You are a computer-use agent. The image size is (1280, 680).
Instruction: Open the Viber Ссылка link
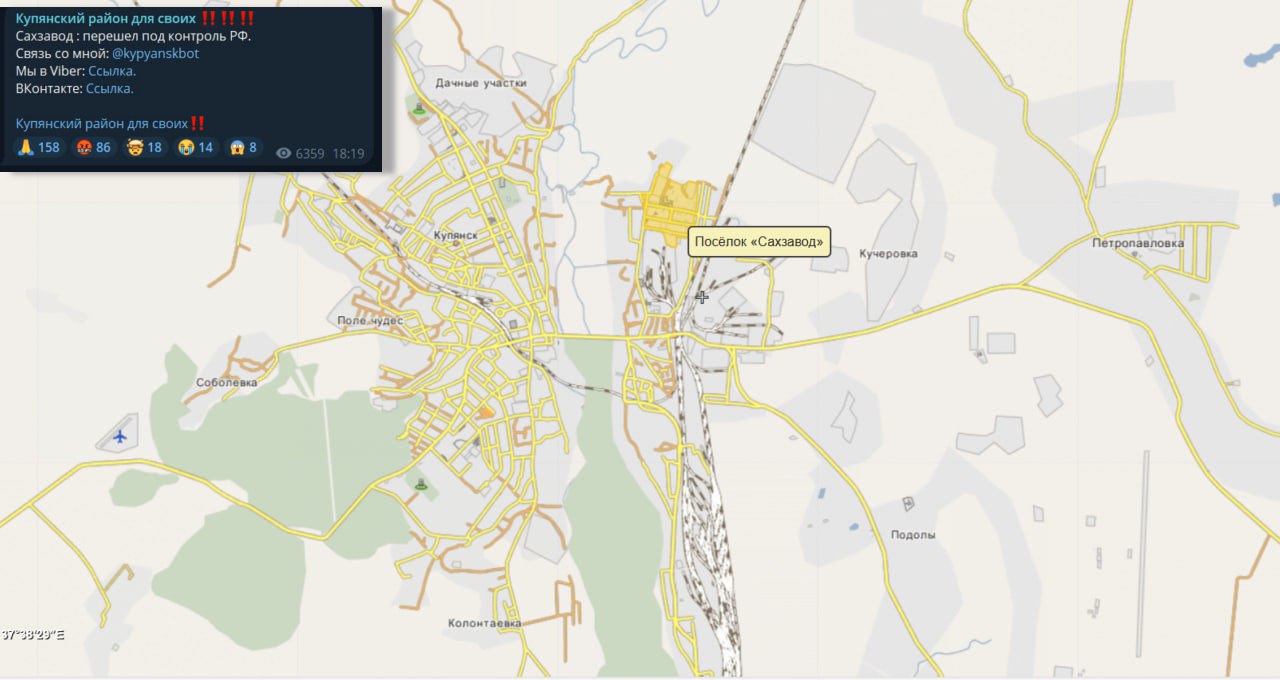tap(112, 71)
